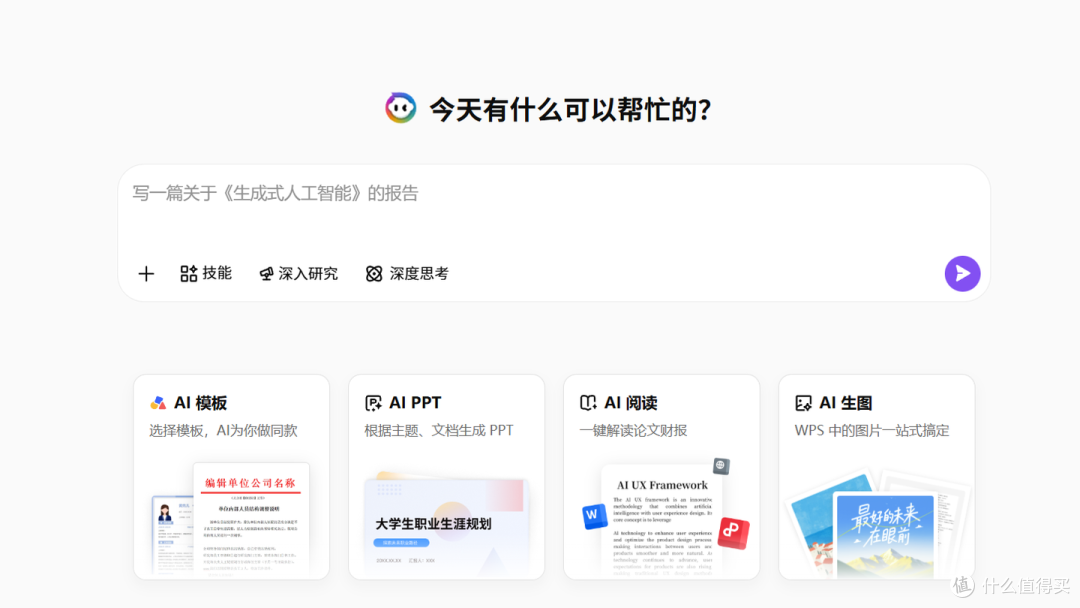Click the AI 模板 colorful icon
The image size is (1080, 608).
tap(158, 403)
